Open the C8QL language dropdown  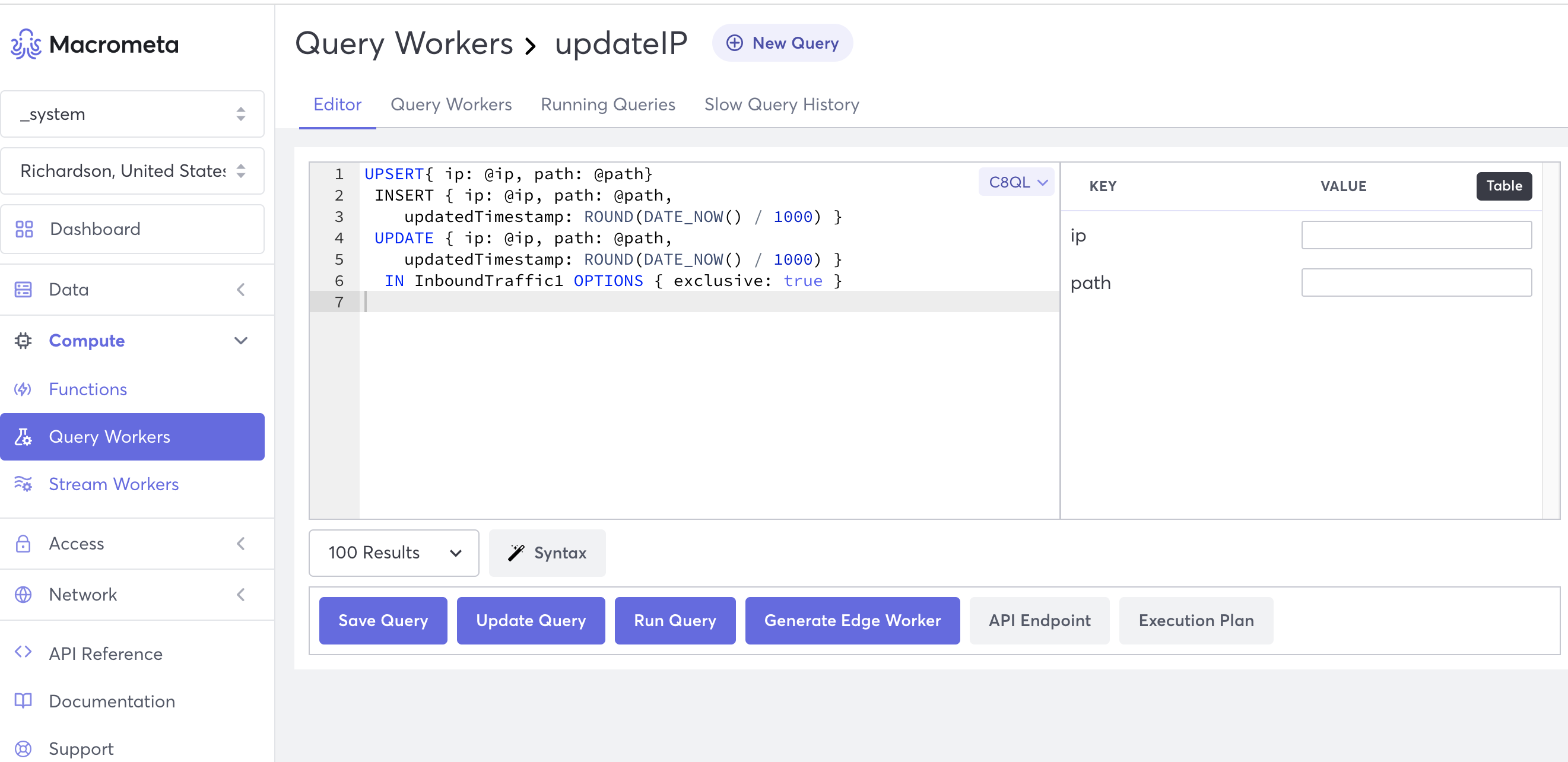point(1017,182)
